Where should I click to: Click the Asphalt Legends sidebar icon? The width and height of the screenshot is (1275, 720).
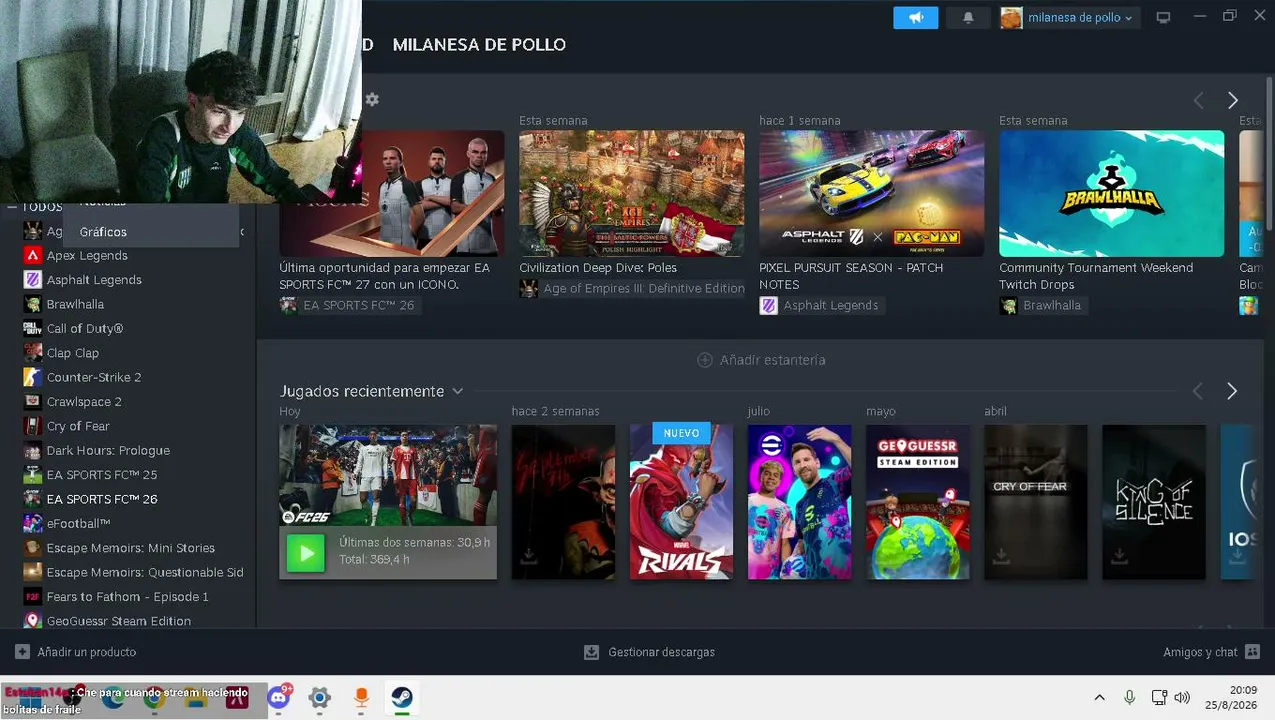32,280
